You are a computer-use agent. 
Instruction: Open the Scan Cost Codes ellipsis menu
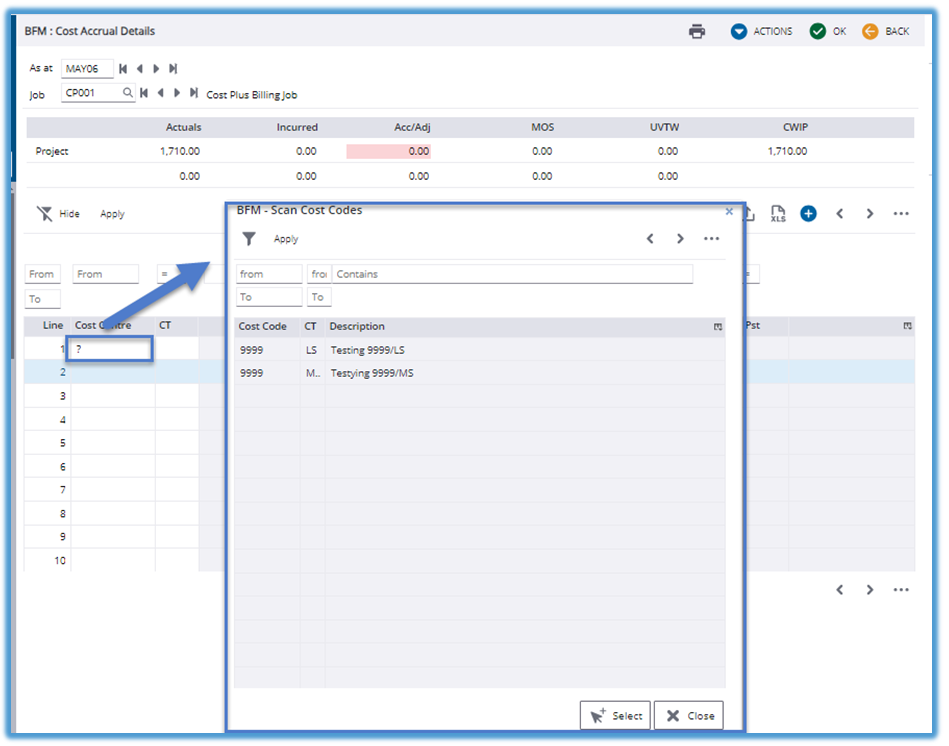point(711,239)
